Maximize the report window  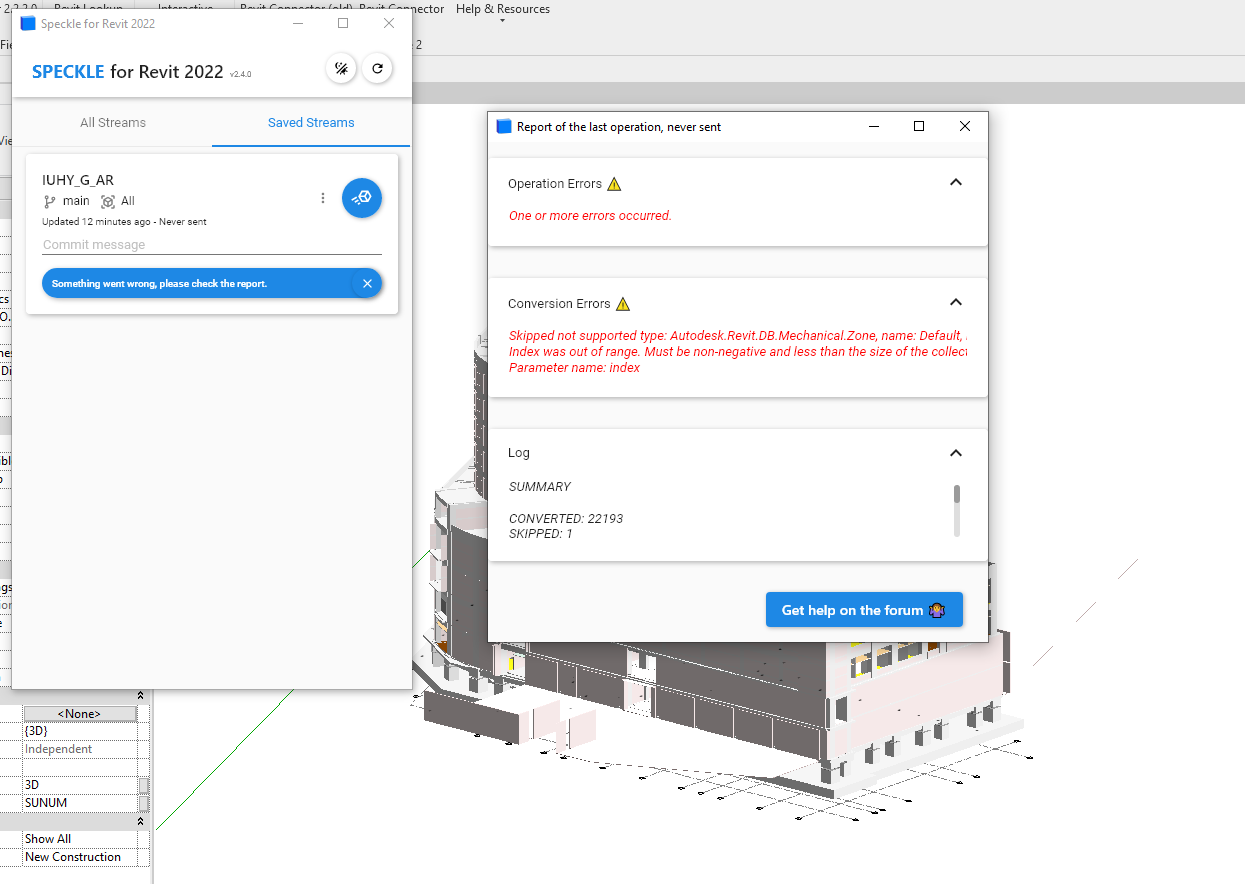pyautogui.click(x=919, y=126)
